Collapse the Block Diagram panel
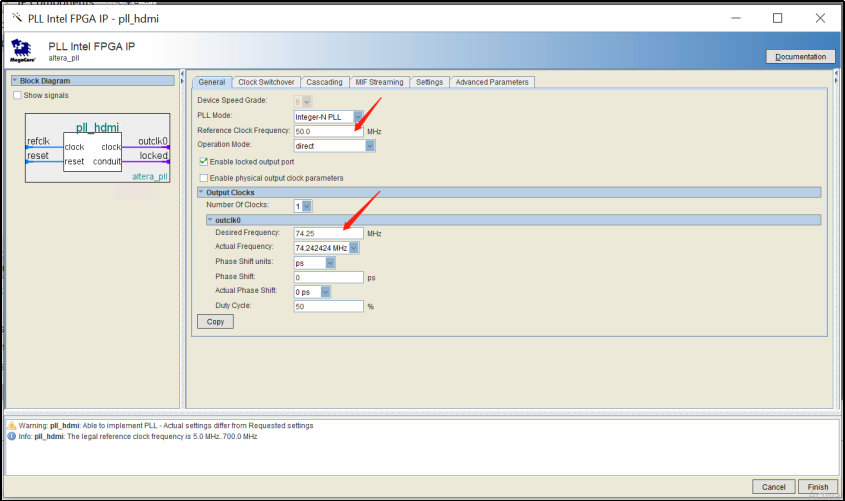 point(15,80)
